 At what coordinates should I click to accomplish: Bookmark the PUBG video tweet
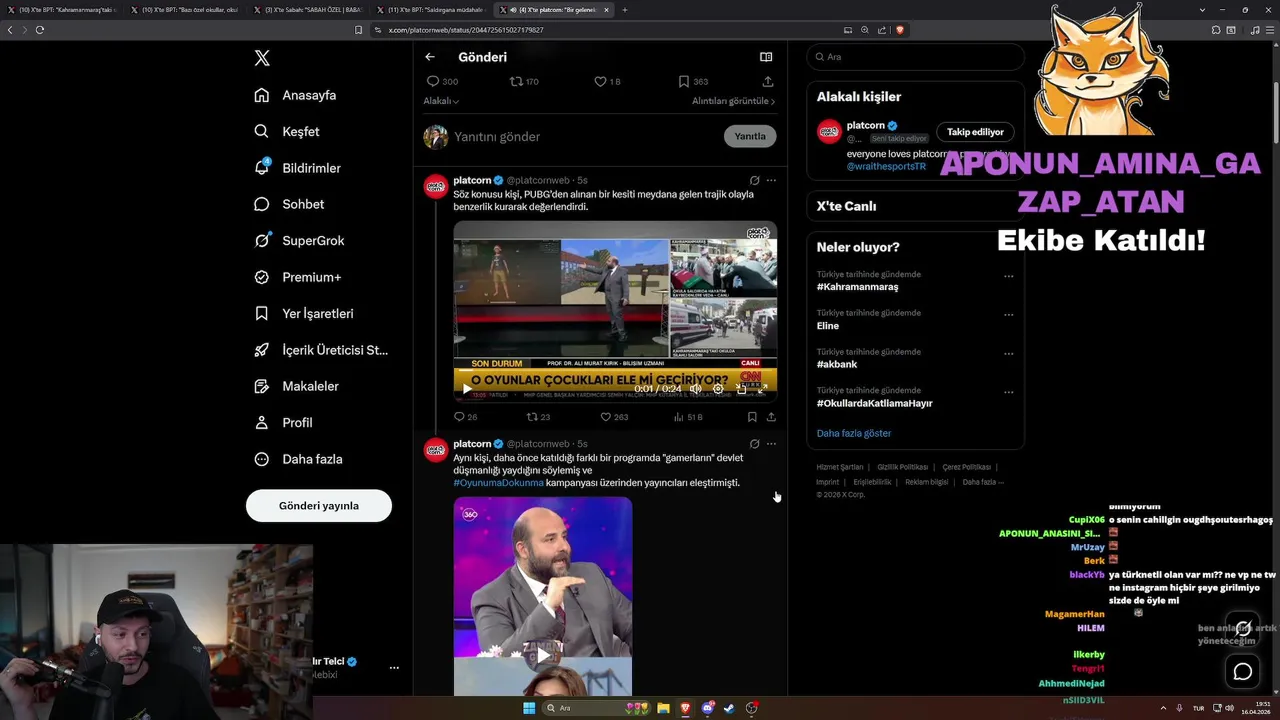click(x=752, y=417)
